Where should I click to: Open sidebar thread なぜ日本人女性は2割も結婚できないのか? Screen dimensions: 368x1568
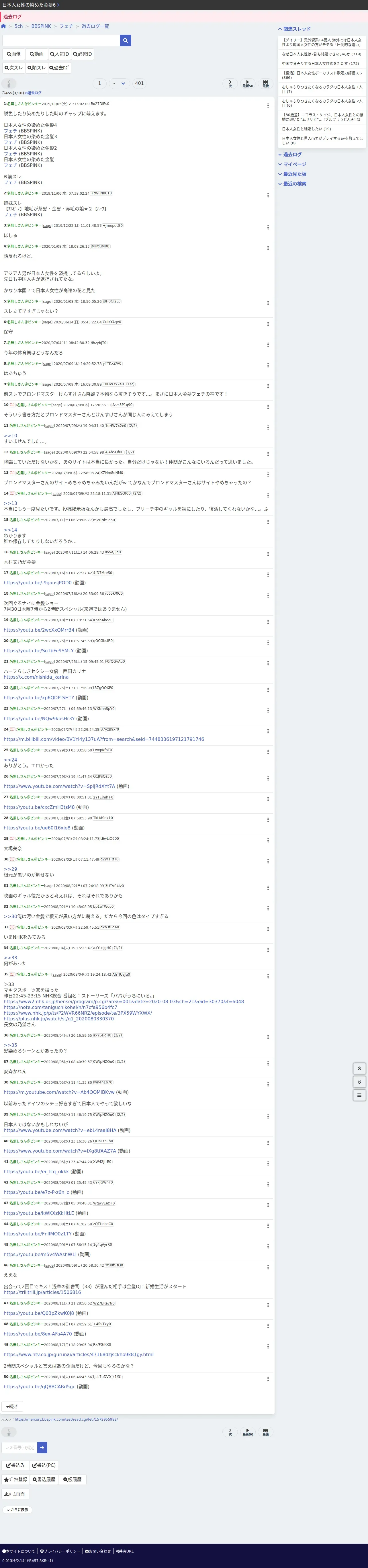tap(321, 54)
